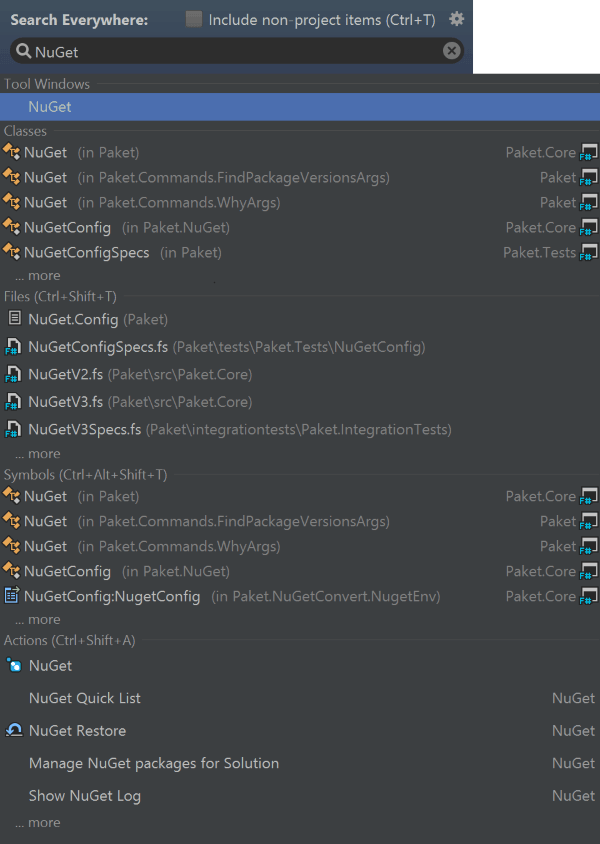
Task: Select the NuGet class icon in Paket
Action: coord(12,152)
